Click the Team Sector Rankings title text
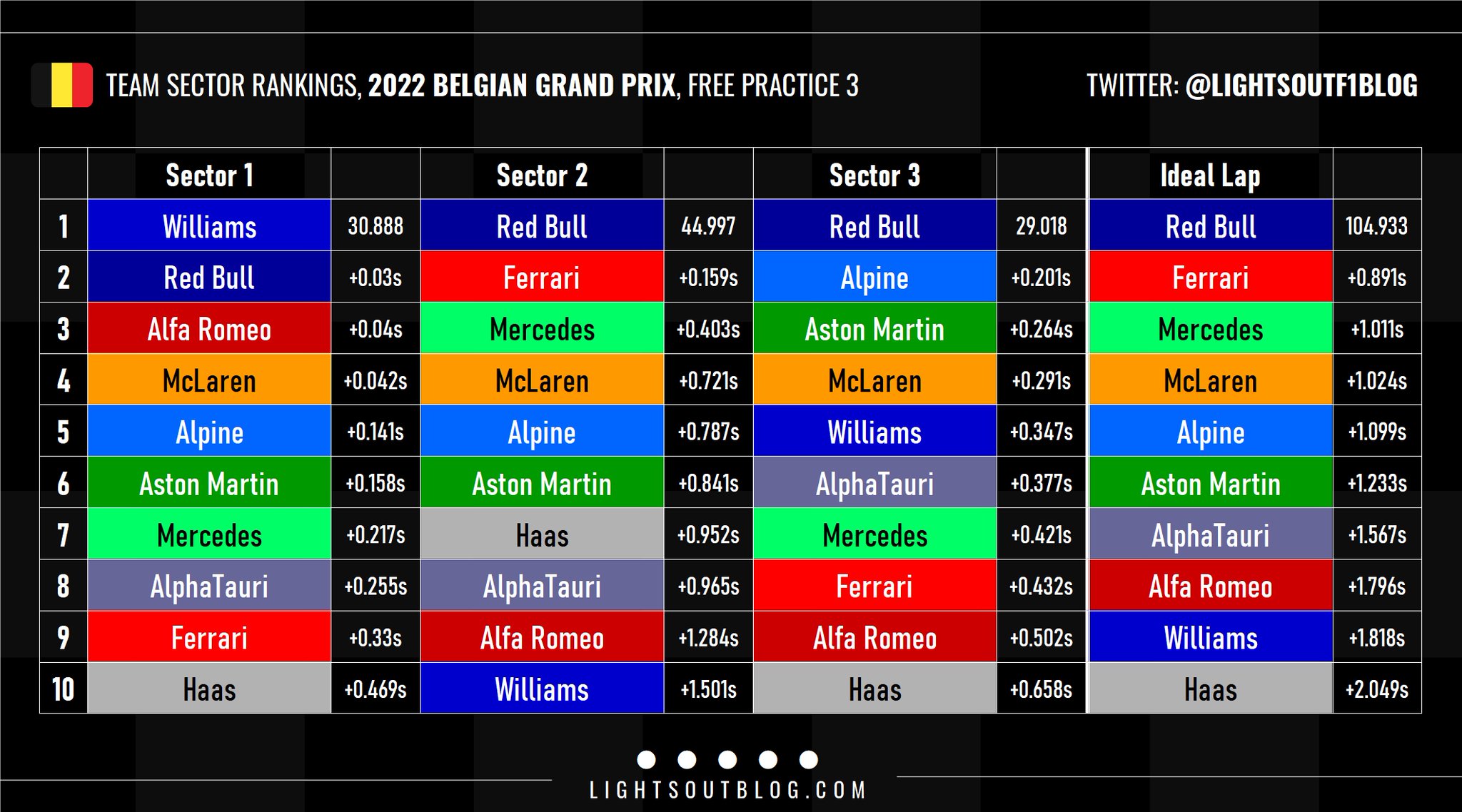This screenshot has height=812, width=1462. pos(482,86)
